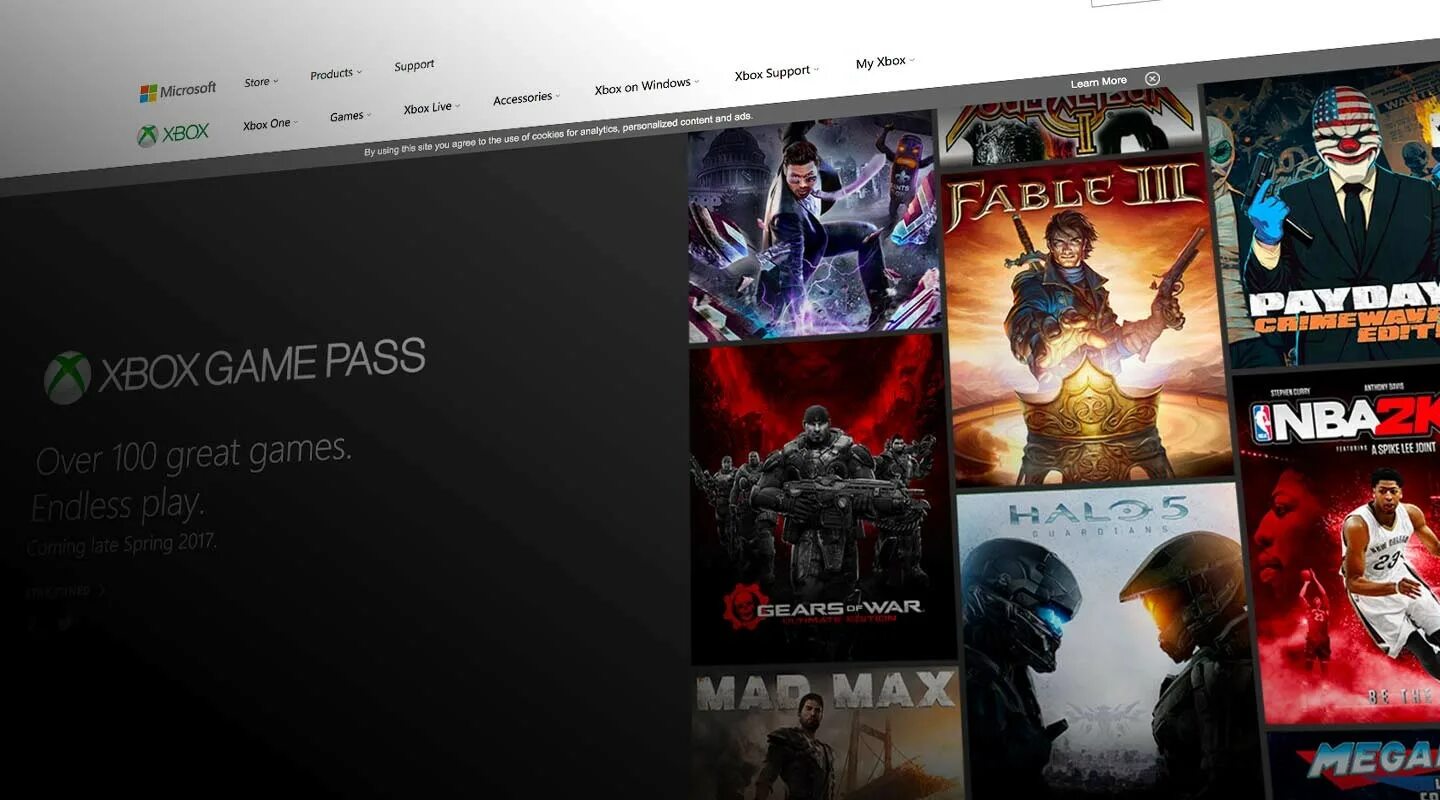Open the Mega Man game cover
The height and width of the screenshot is (800, 1440).
1354,765
